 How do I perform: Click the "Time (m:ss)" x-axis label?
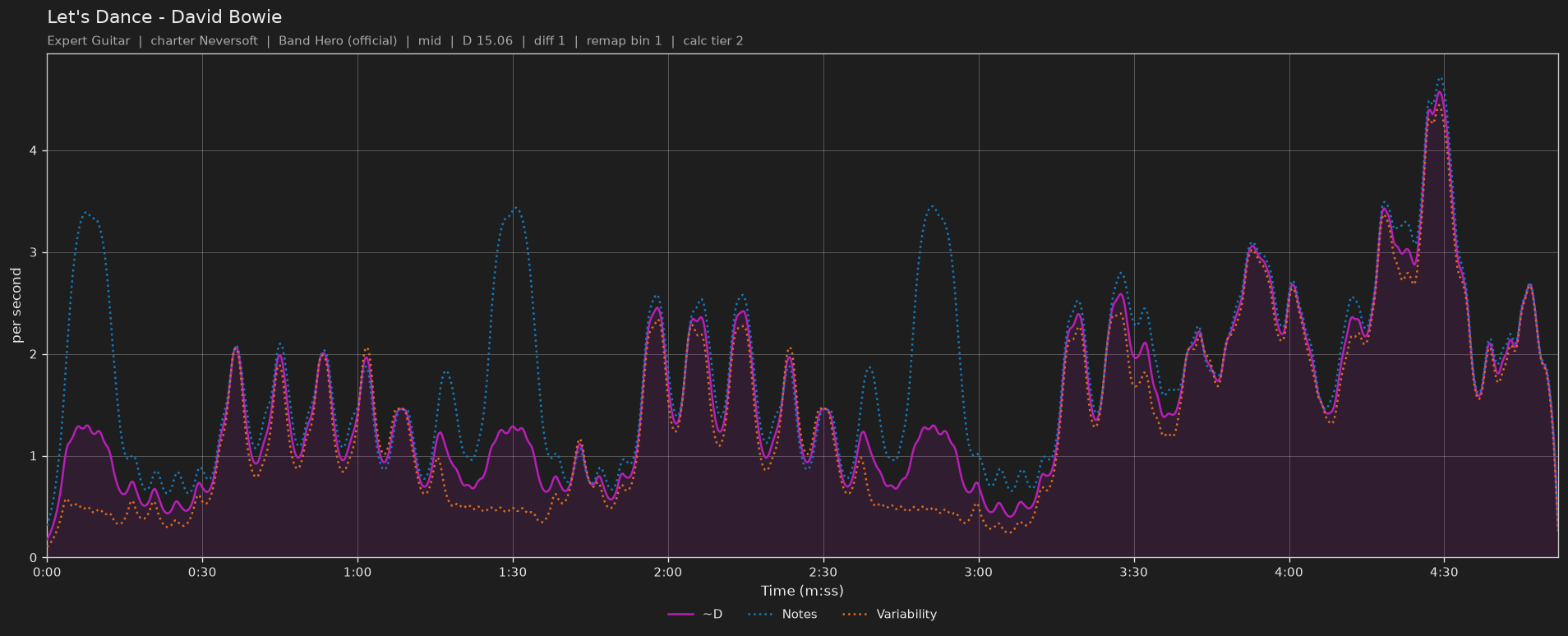[x=802, y=591]
